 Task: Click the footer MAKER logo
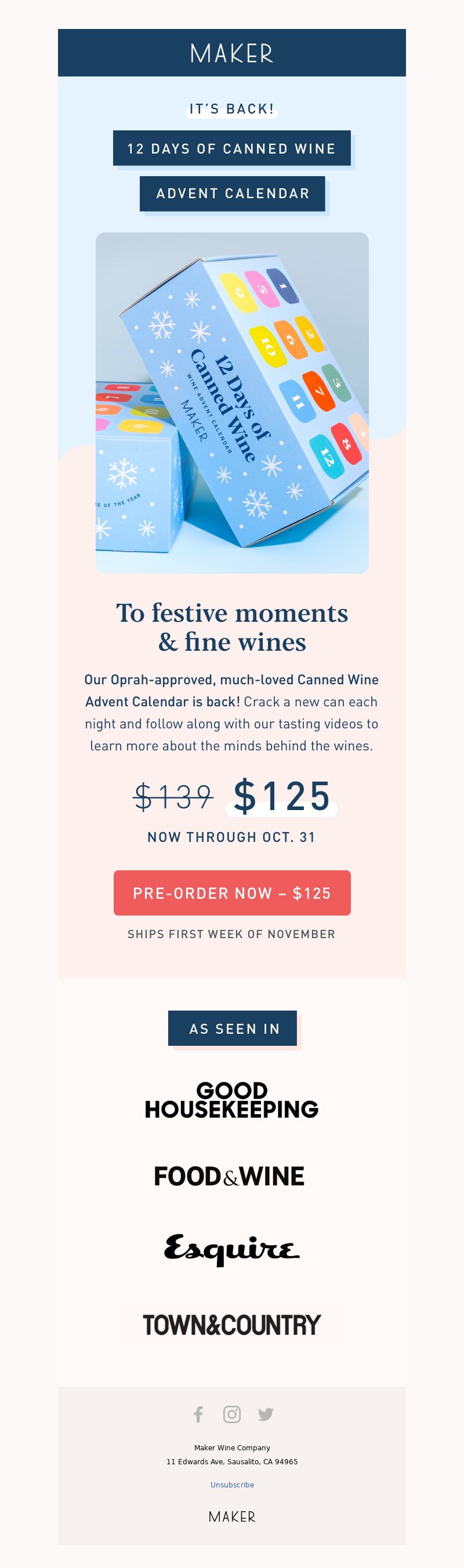pos(232,1516)
